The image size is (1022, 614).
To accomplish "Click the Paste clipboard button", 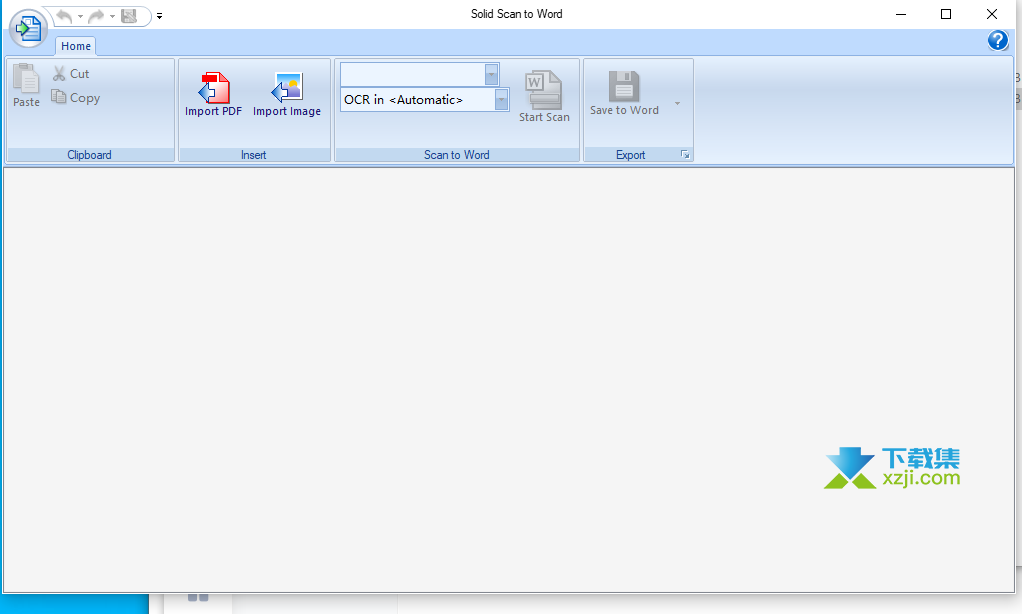I will click(26, 85).
